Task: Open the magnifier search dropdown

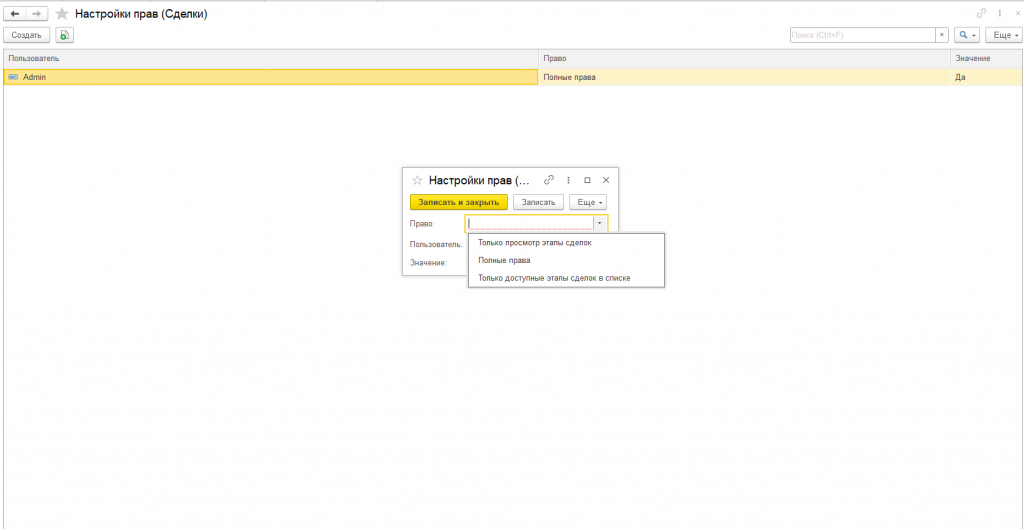Action: (967, 35)
